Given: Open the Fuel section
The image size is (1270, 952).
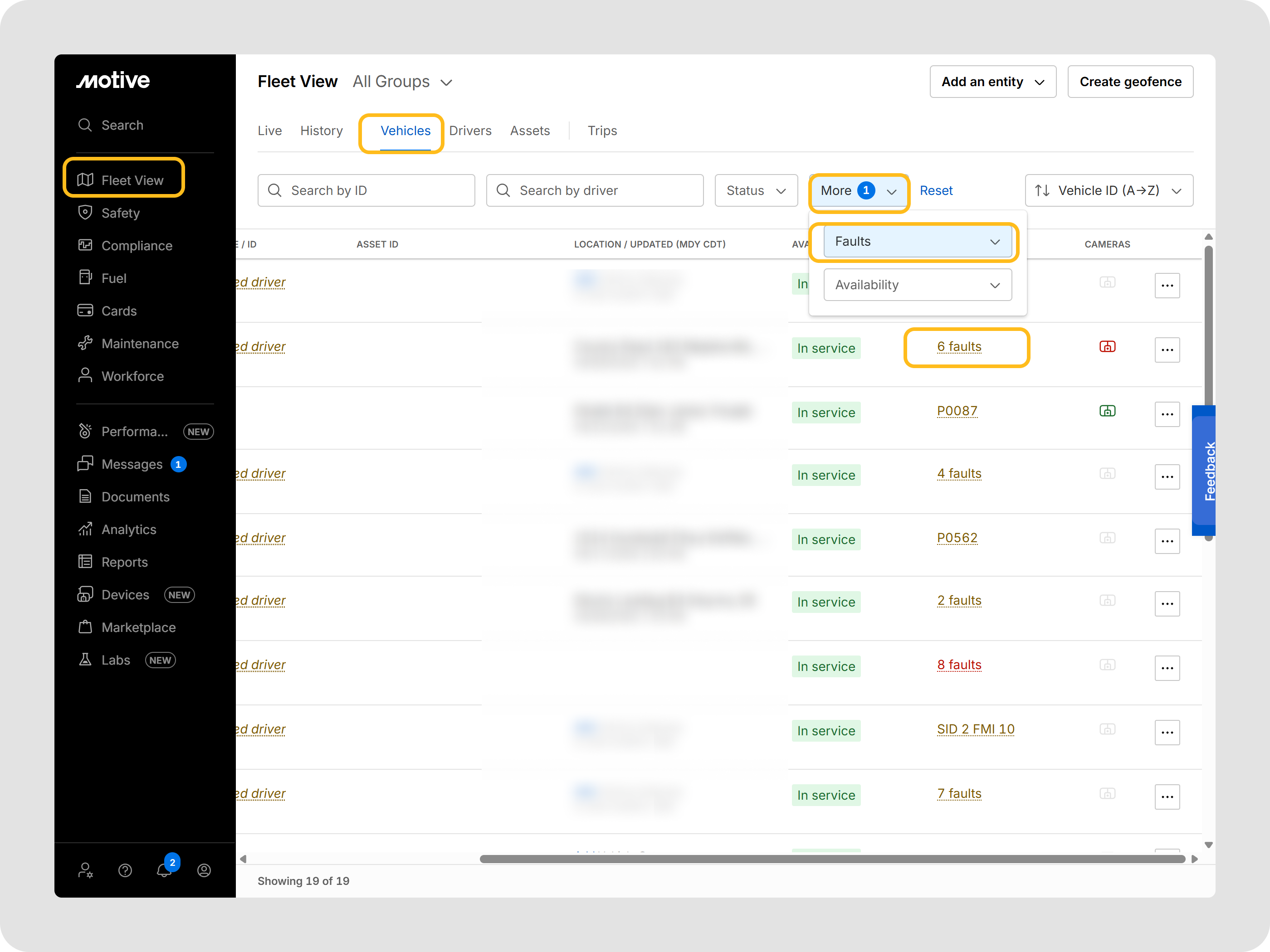Looking at the screenshot, I should [102, 278].
